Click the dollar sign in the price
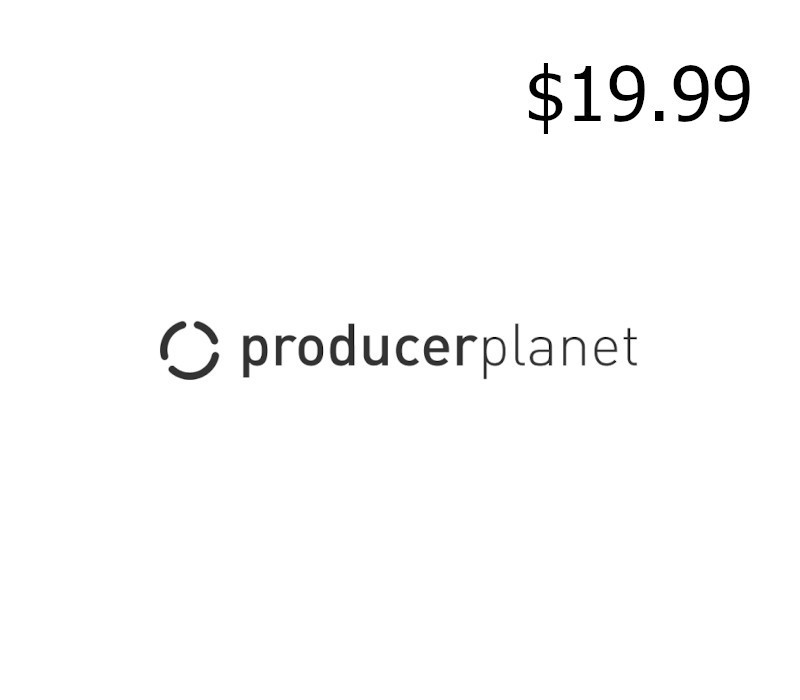 coord(545,98)
